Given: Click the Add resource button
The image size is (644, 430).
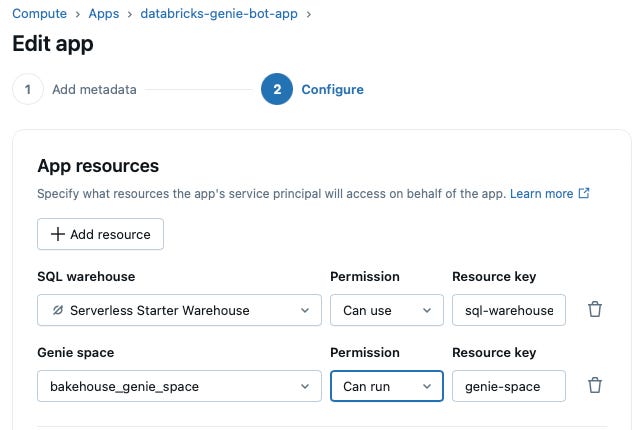Looking at the screenshot, I should pos(100,234).
